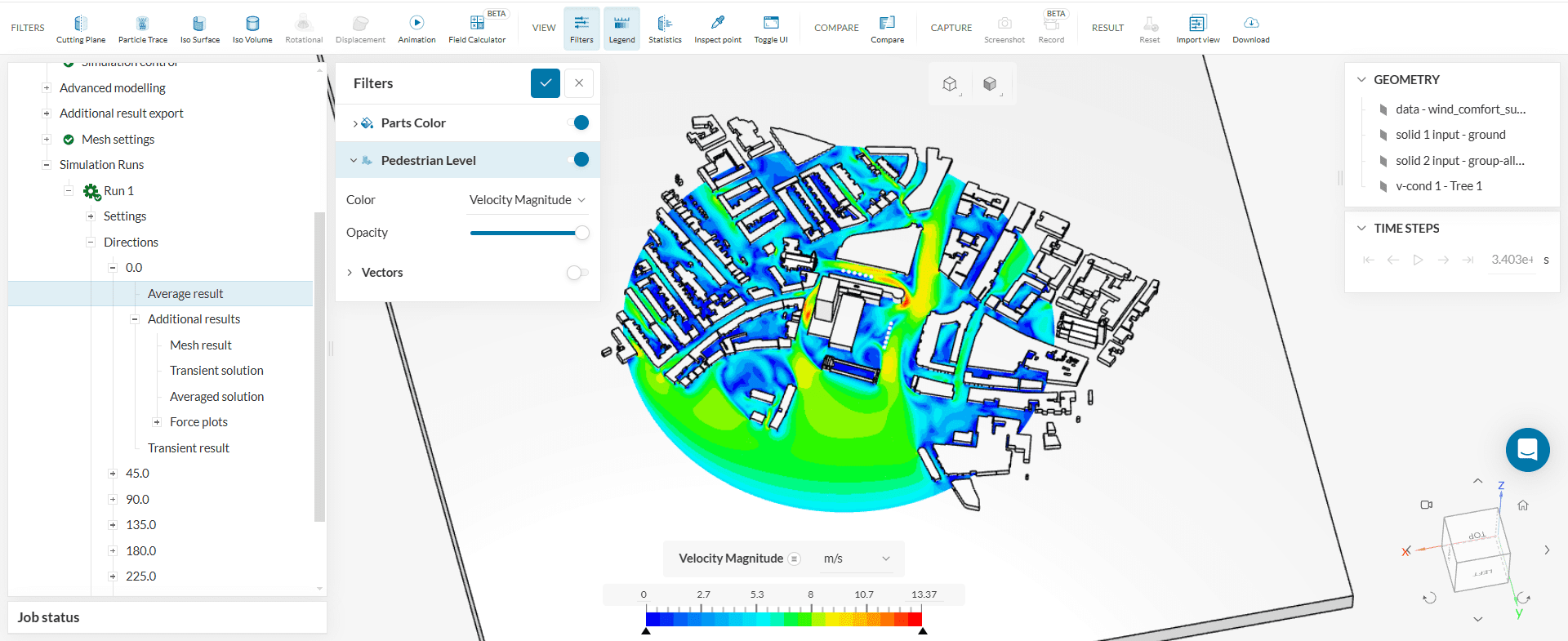
Task: Activate the Inspect point tool
Action: [x=718, y=29]
